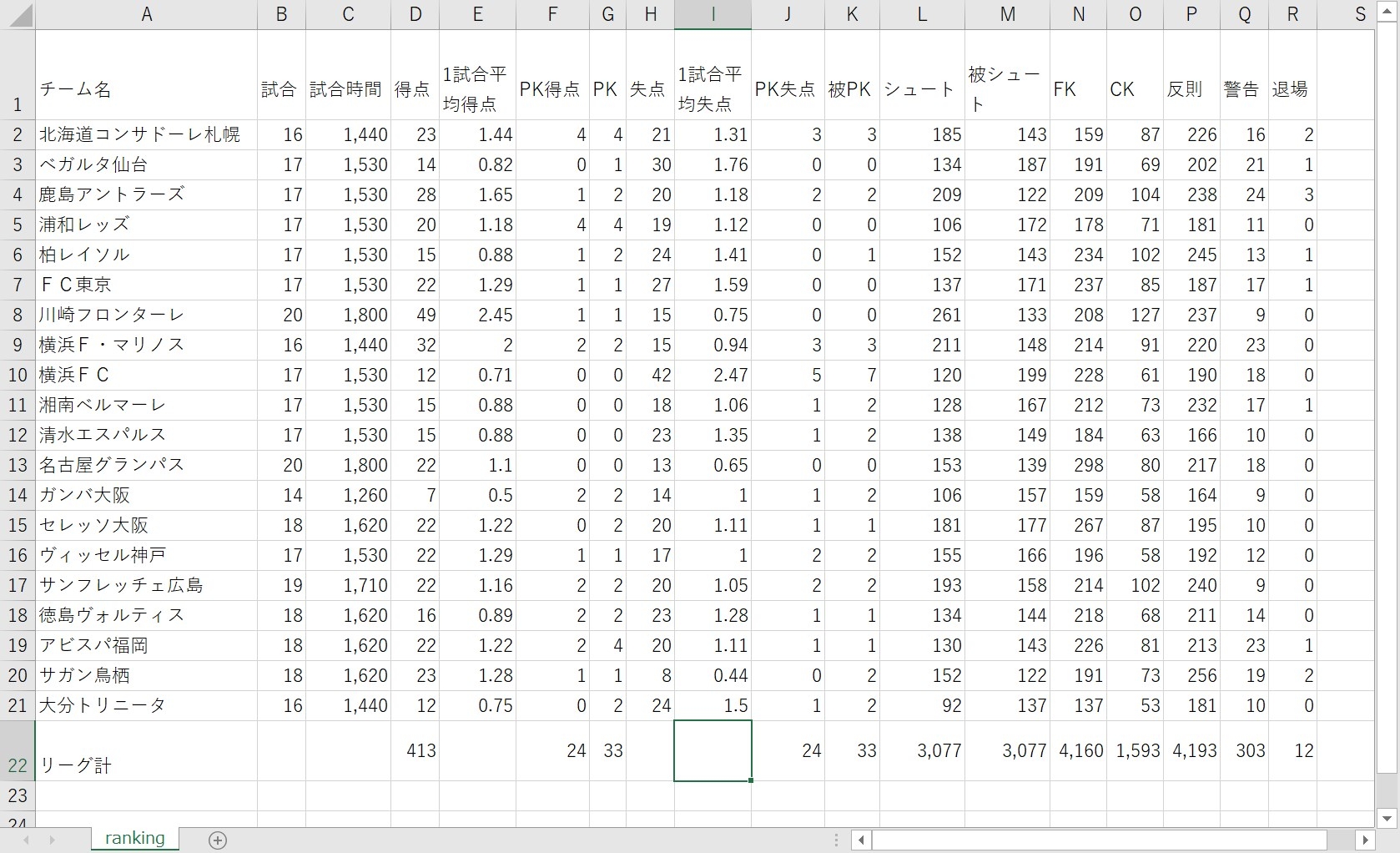
Task: Select the 川崎フロンターレ team cell
Action: click(146, 315)
